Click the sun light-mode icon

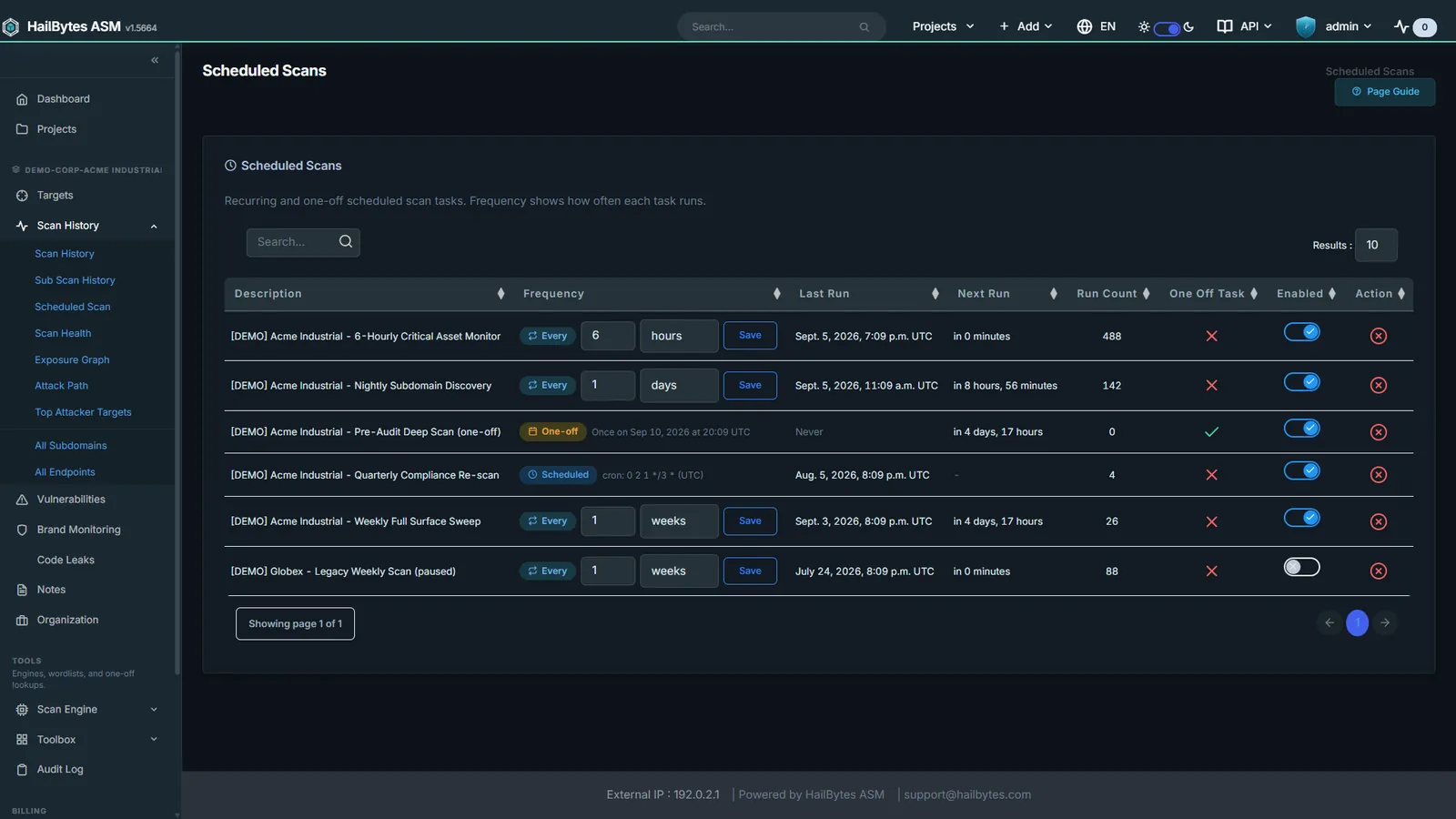[1144, 27]
